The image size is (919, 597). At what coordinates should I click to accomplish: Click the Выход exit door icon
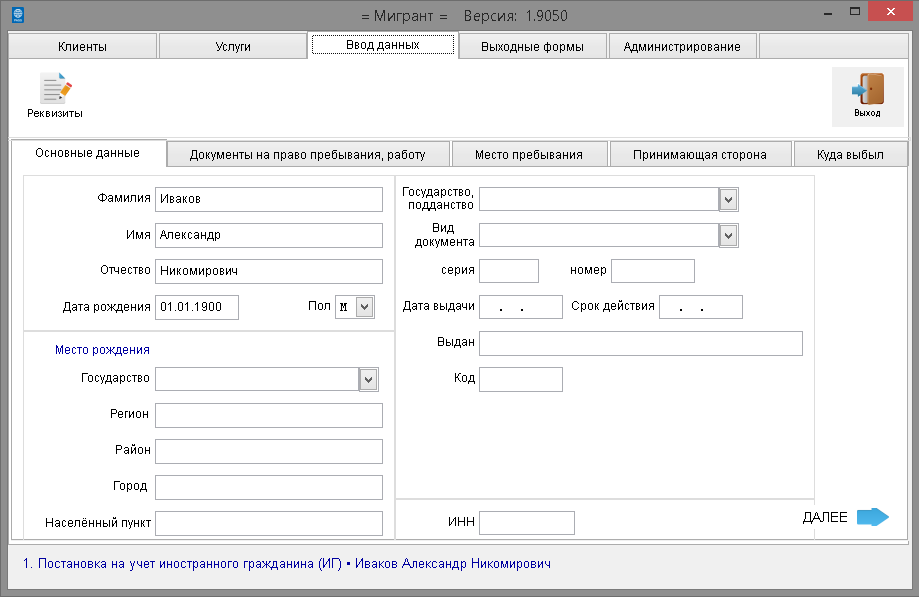pos(867,90)
